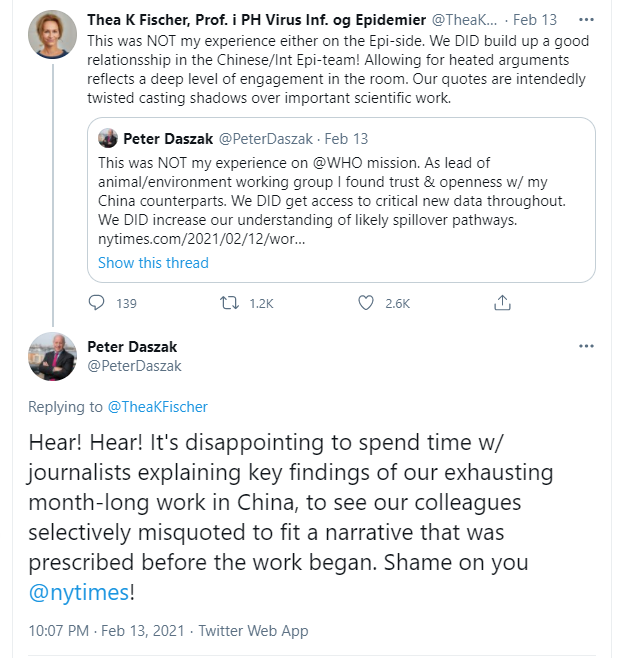The image size is (642, 658).
Task: Click the Show this thread link
Action: [x=153, y=263]
